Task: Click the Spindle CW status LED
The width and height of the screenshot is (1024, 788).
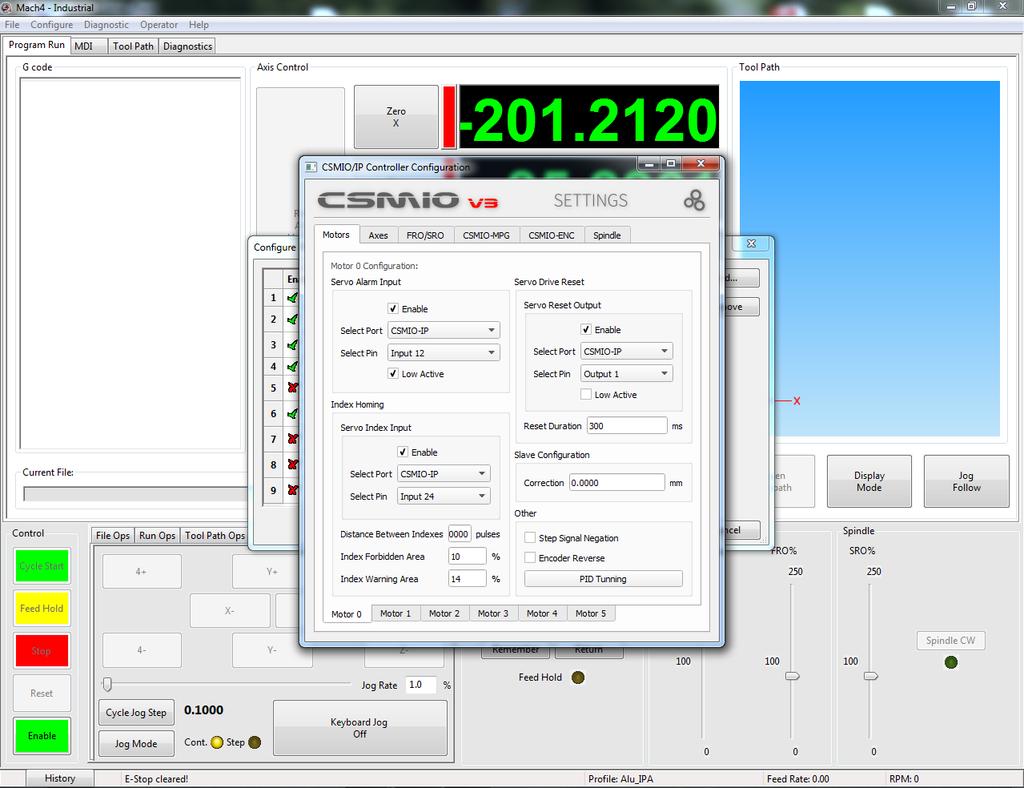Action: [x=951, y=662]
